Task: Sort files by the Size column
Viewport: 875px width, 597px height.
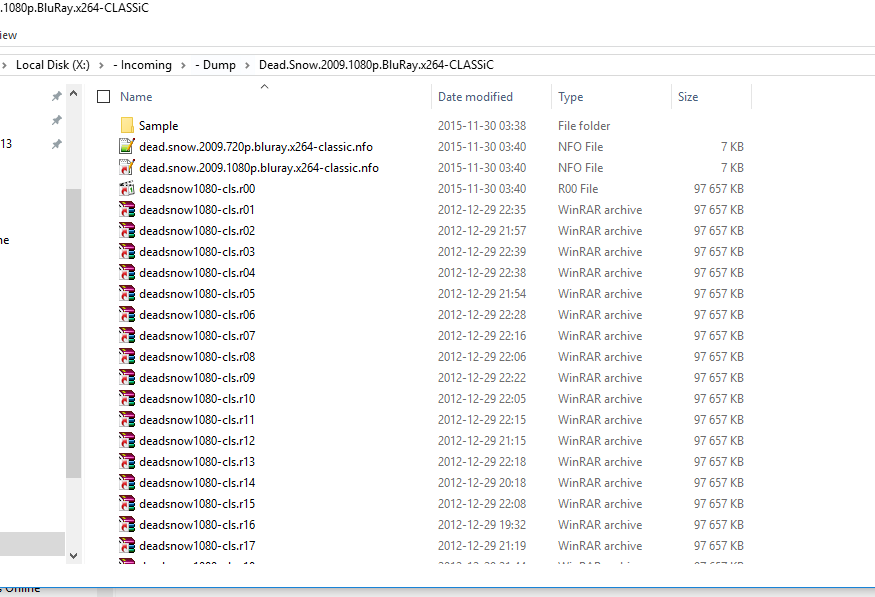Action: [x=688, y=97]
